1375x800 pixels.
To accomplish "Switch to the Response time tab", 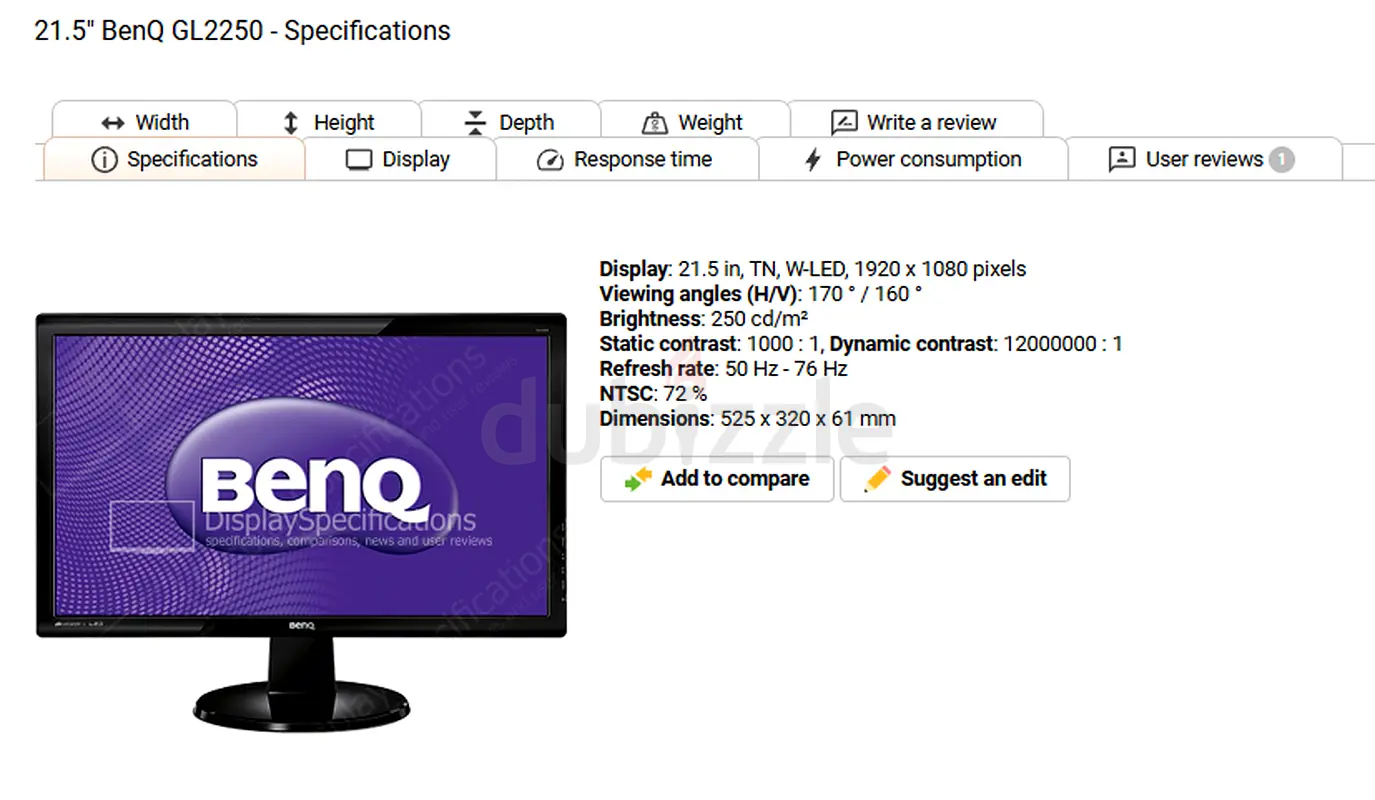I will 627,159.
